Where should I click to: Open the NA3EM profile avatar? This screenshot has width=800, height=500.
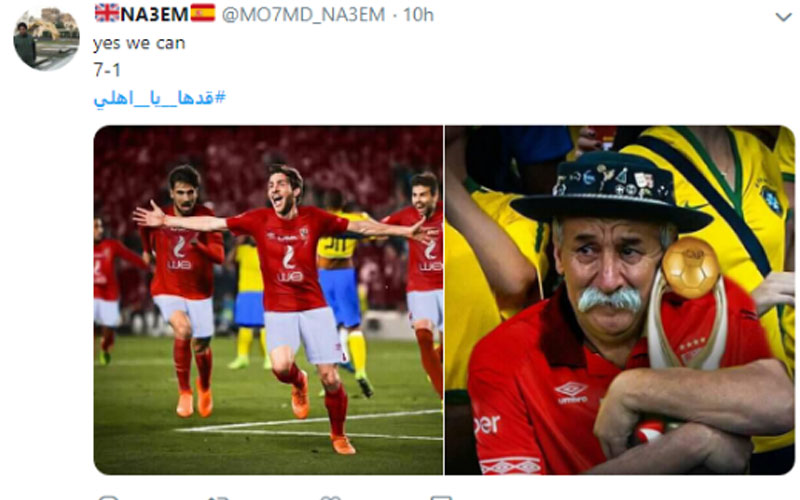(46, 38)
